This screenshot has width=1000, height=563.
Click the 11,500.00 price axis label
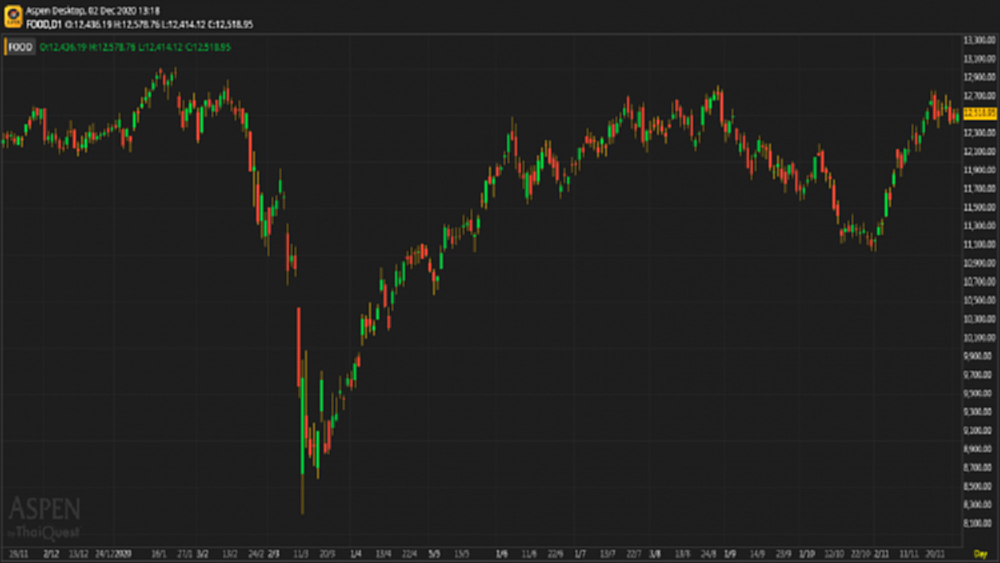(980, 207)
